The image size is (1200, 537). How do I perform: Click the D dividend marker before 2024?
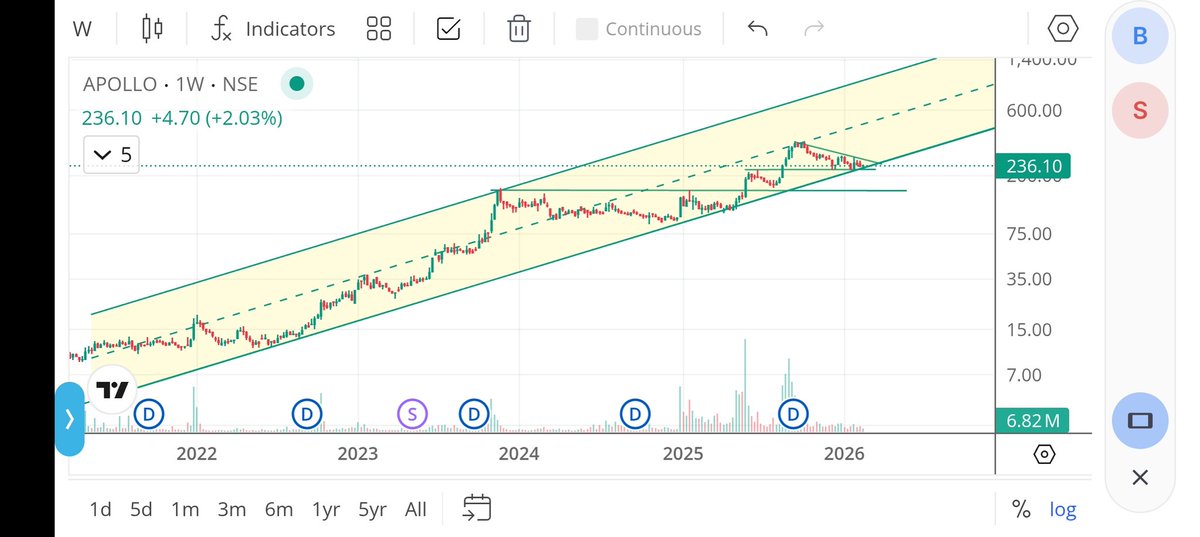coord(473,413)
